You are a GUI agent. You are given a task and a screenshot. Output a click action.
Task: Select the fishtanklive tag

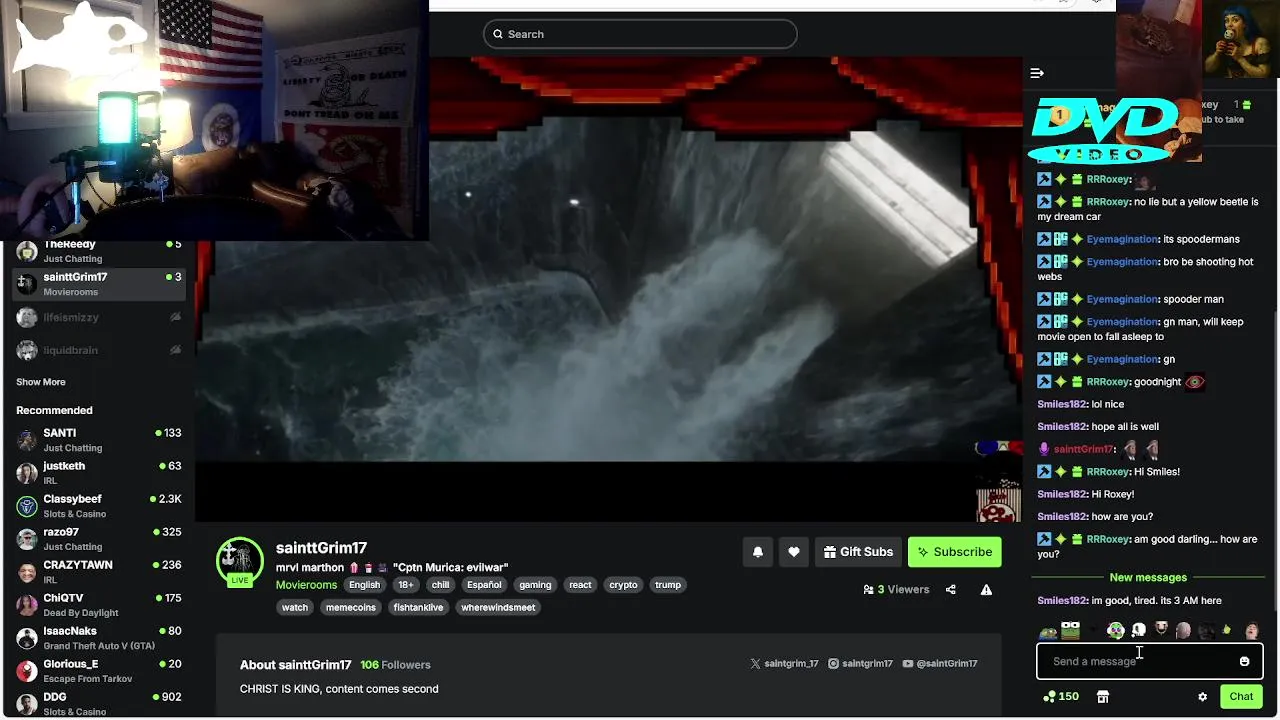(418, 607)
